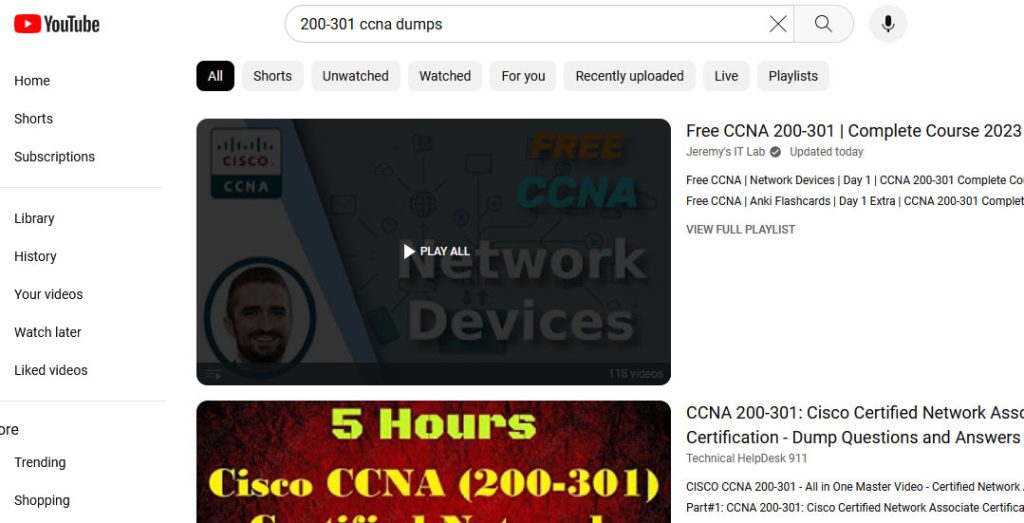Image resolution: width=1024 pixels, height=523 pixels.
Task: Click the 'Updated today' text
Action: (826, 151)
